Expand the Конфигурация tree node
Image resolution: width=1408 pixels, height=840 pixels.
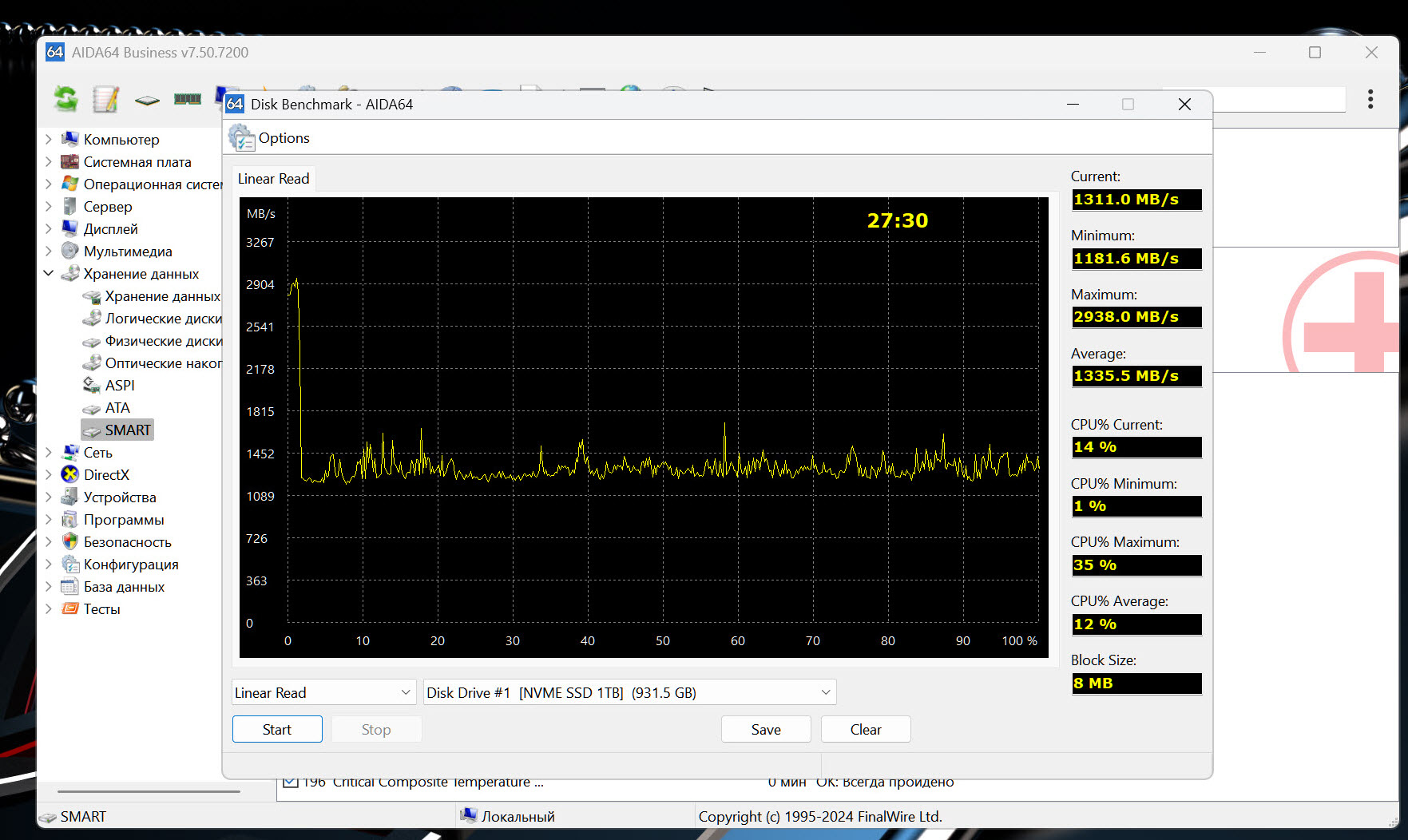point(48,564)
